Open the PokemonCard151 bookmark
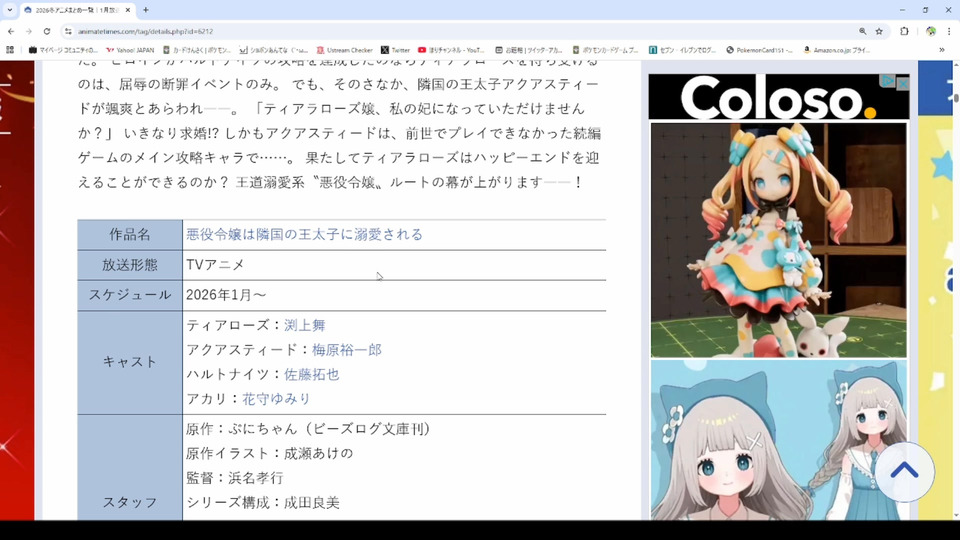This screenshot has width=960, height=540. 759,50
